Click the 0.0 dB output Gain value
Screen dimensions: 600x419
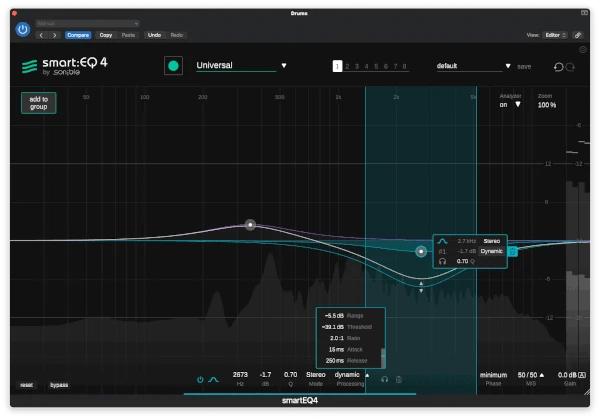pyautogui.click(x=567, y=375)
